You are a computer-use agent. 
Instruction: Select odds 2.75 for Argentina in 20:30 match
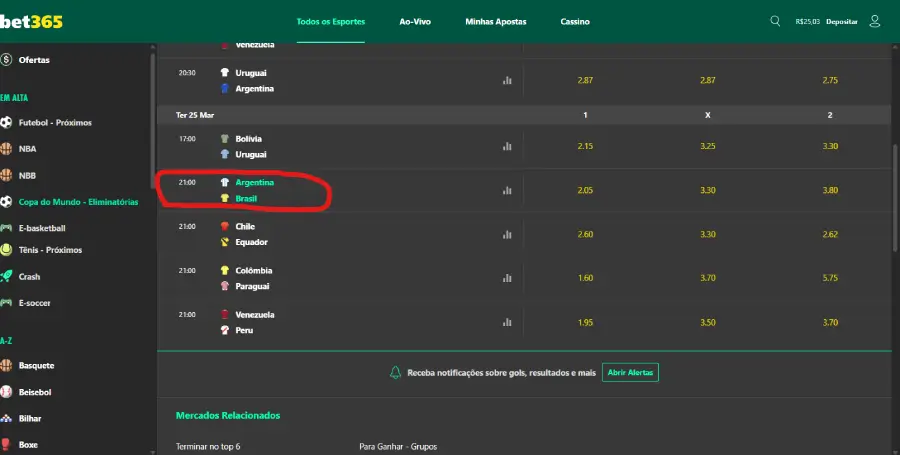pos(830,80)
